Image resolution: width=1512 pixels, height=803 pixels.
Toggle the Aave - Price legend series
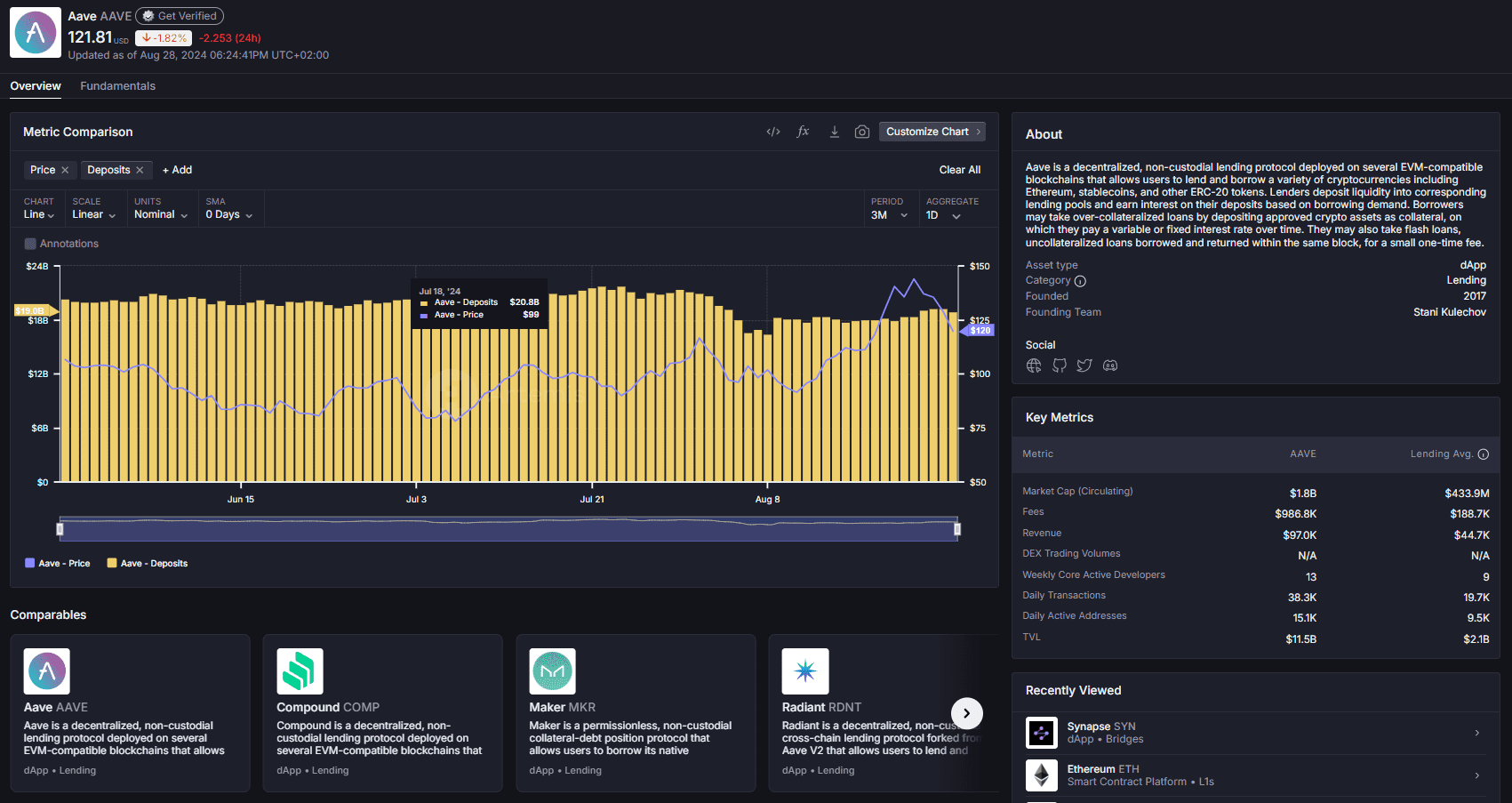pos(58,564)
